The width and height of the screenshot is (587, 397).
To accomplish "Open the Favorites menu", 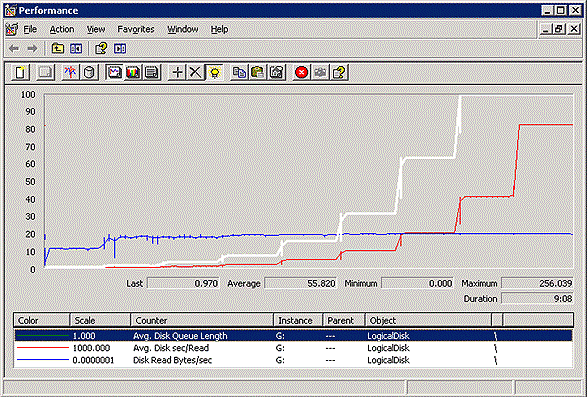I will coord(136,29).
